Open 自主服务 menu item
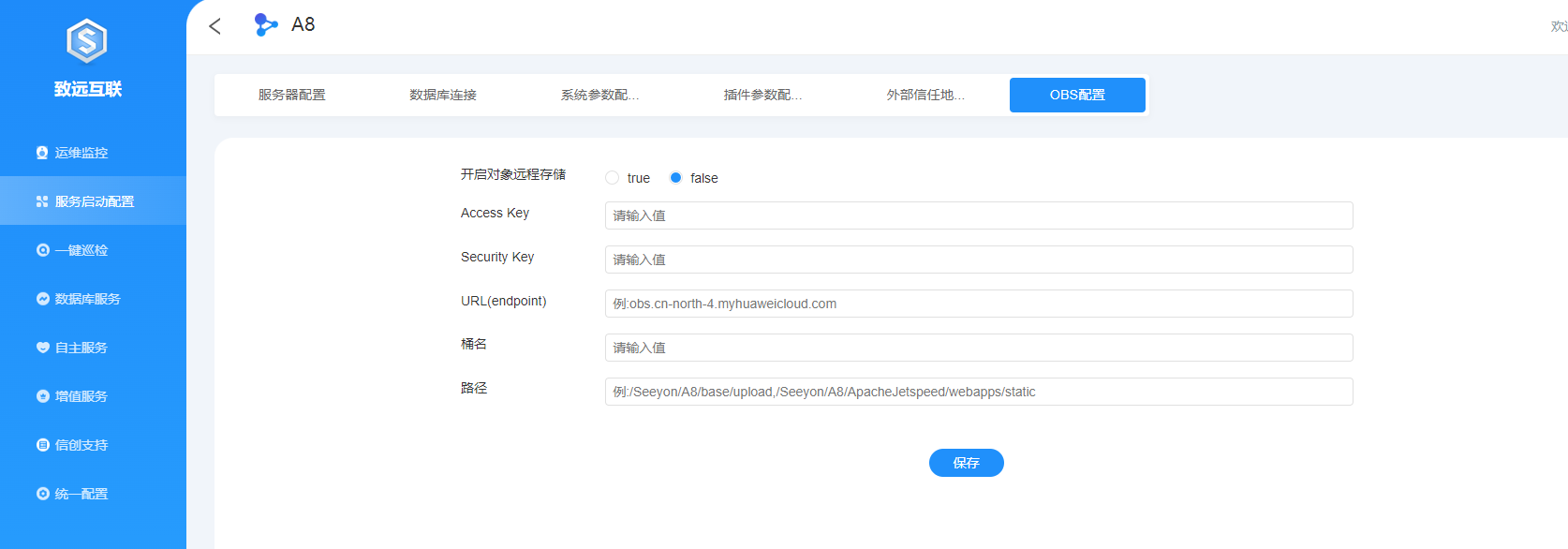Screen dimensions: 1568x549 pos(93,348)
